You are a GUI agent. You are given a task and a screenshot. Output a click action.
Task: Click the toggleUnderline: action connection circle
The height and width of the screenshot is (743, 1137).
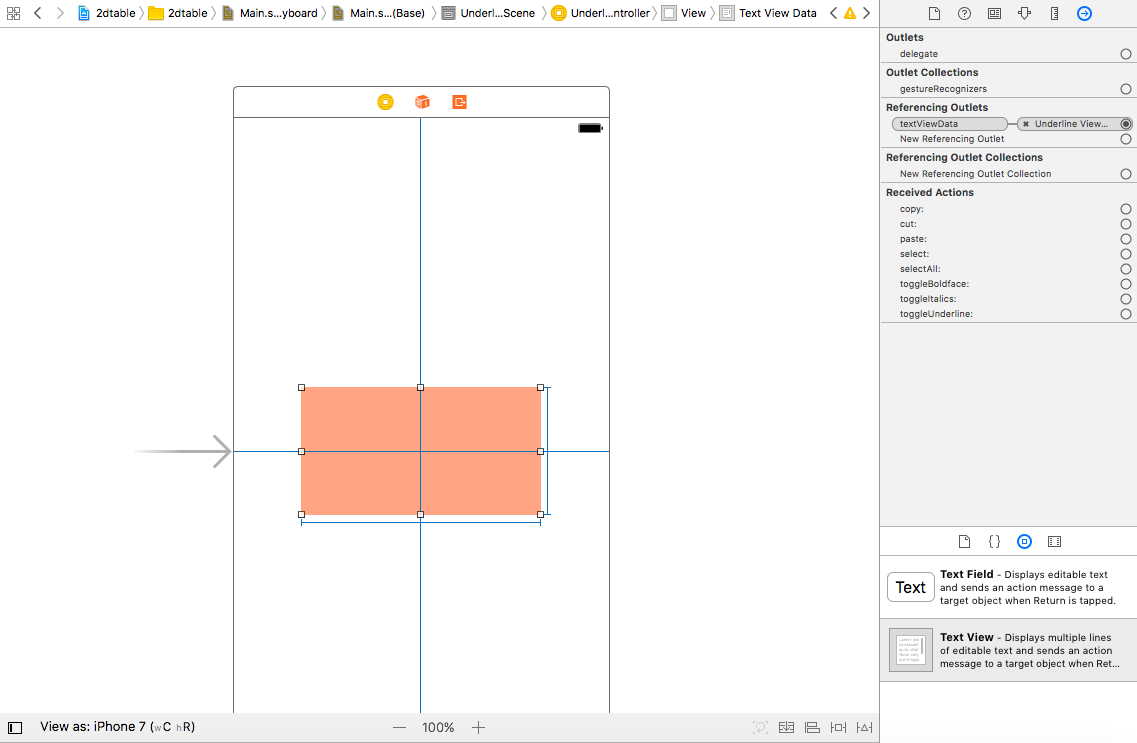1126,314
